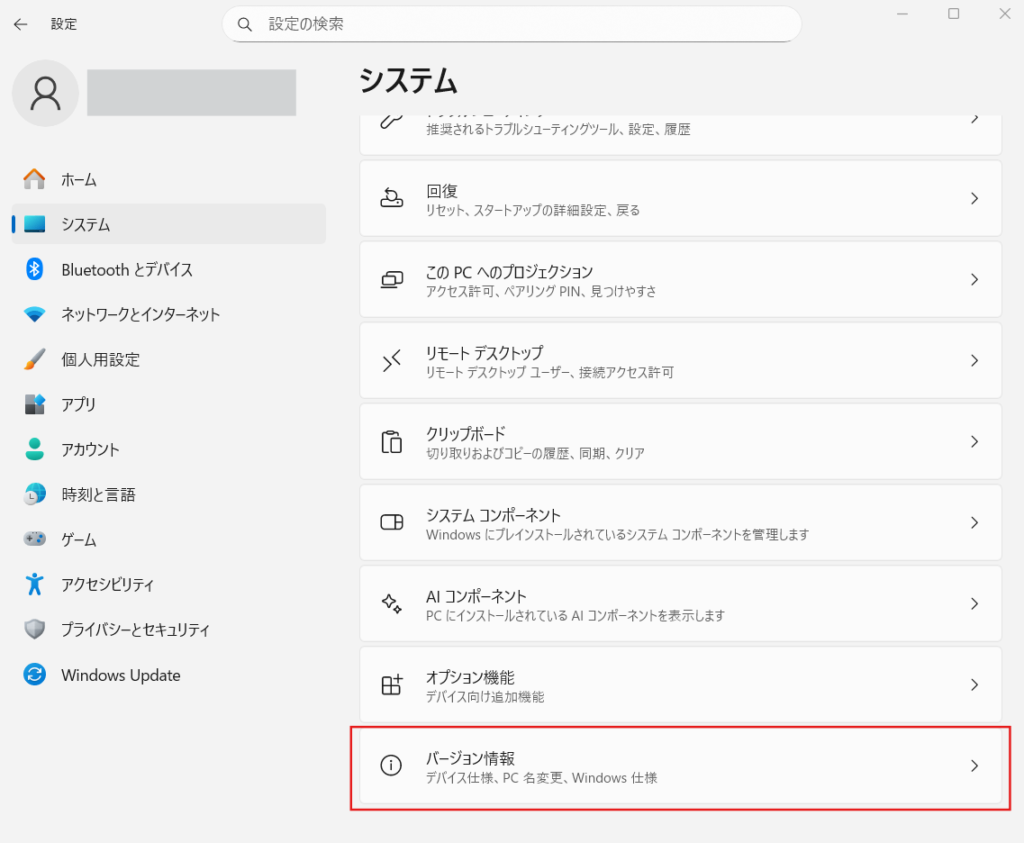
Task: Expand the バージョン情報 row chevron
Action: click(x=974, y=766)
